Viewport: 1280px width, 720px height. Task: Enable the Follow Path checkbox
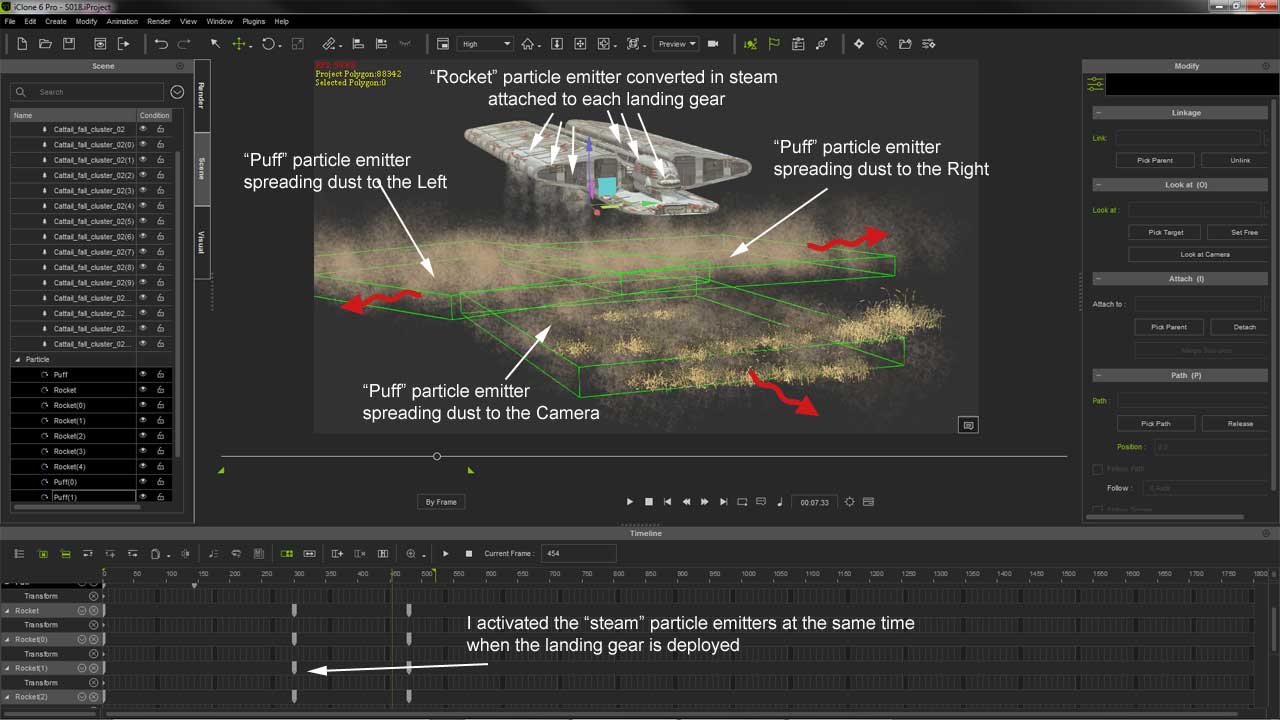click(x=1098, y=469)
